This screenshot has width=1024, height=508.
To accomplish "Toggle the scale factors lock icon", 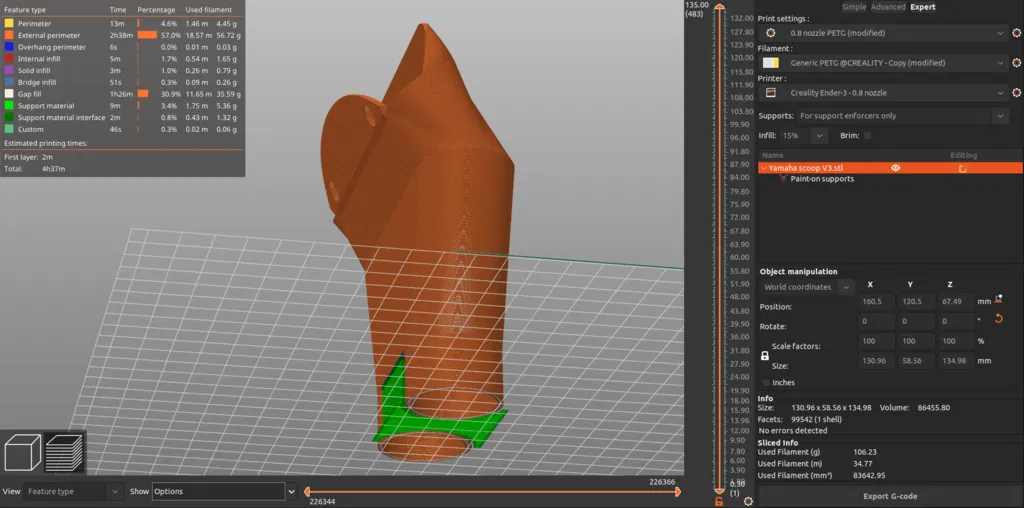I will [765, 356].
